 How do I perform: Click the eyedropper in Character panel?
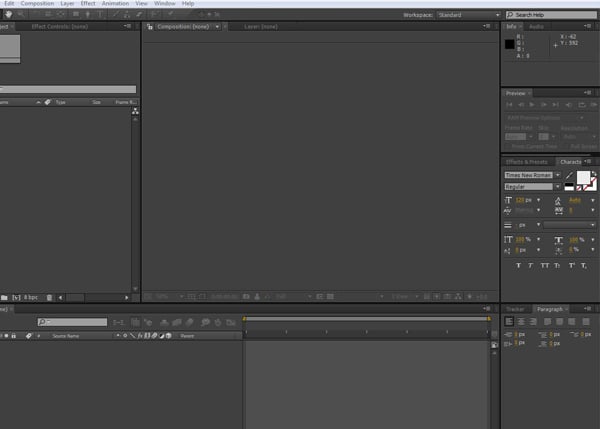click(569, 176)
